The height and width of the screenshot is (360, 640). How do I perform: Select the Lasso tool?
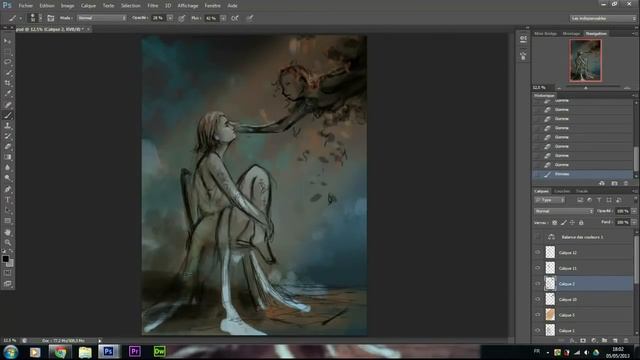(7, 62)
